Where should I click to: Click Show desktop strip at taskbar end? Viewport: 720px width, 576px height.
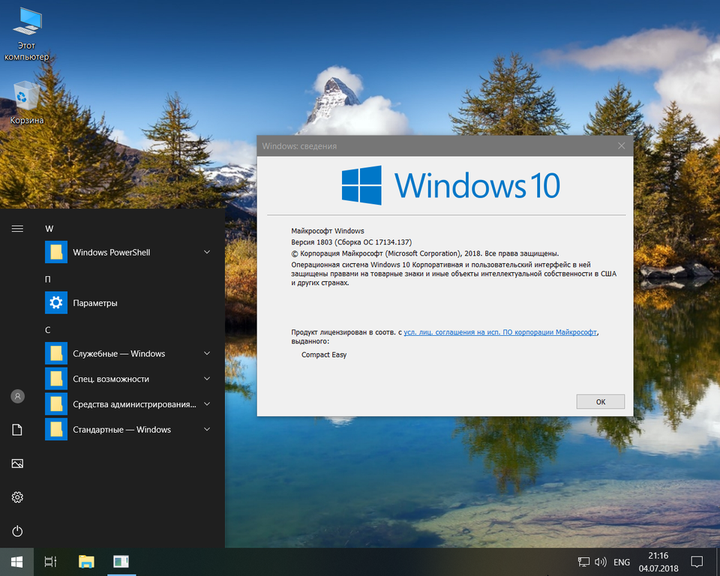[718, 562]
